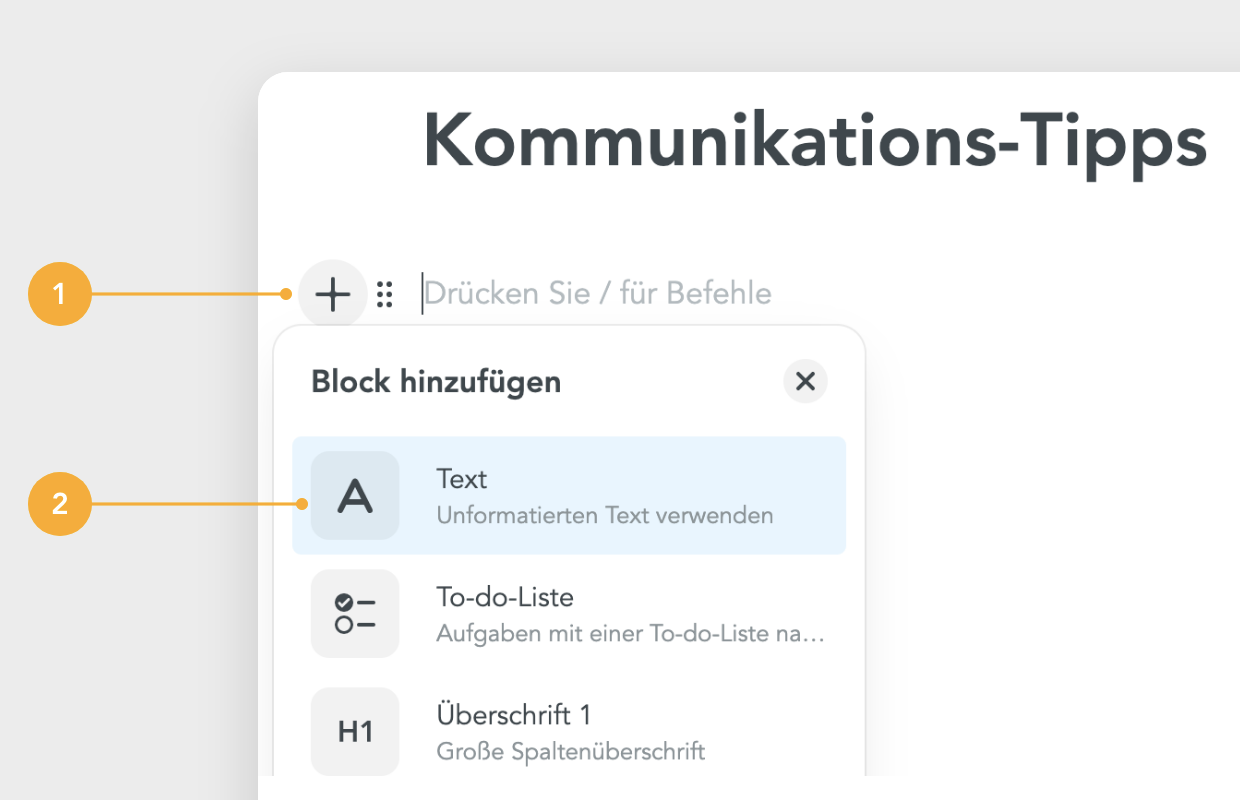Click the 'Große Spaltenüberschrift' description
Screen dimensions: 1240x800
pos(571,752)
